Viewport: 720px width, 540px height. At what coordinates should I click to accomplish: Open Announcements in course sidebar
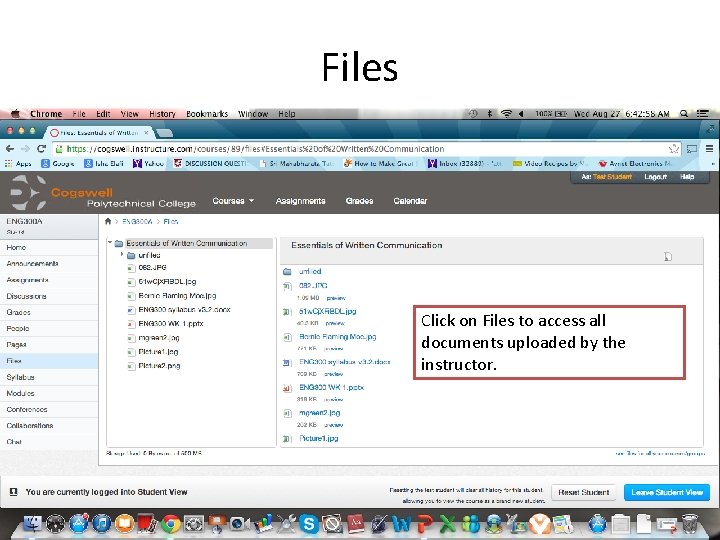click(49, 264)
